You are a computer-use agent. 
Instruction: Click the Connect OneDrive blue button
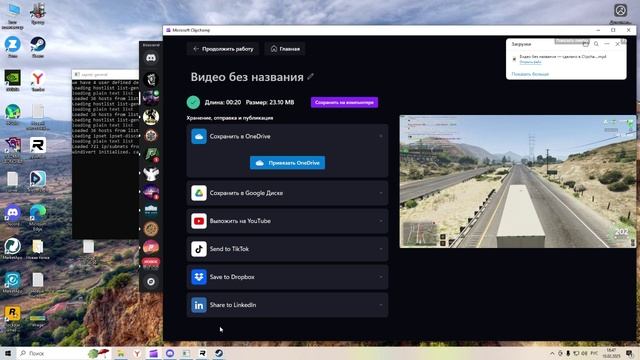click(x=287, y=163)
